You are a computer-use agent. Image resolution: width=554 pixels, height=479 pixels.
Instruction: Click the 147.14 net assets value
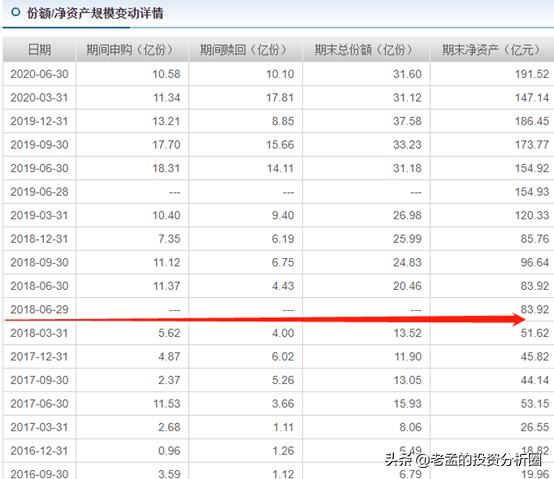[x=532, y=97]
